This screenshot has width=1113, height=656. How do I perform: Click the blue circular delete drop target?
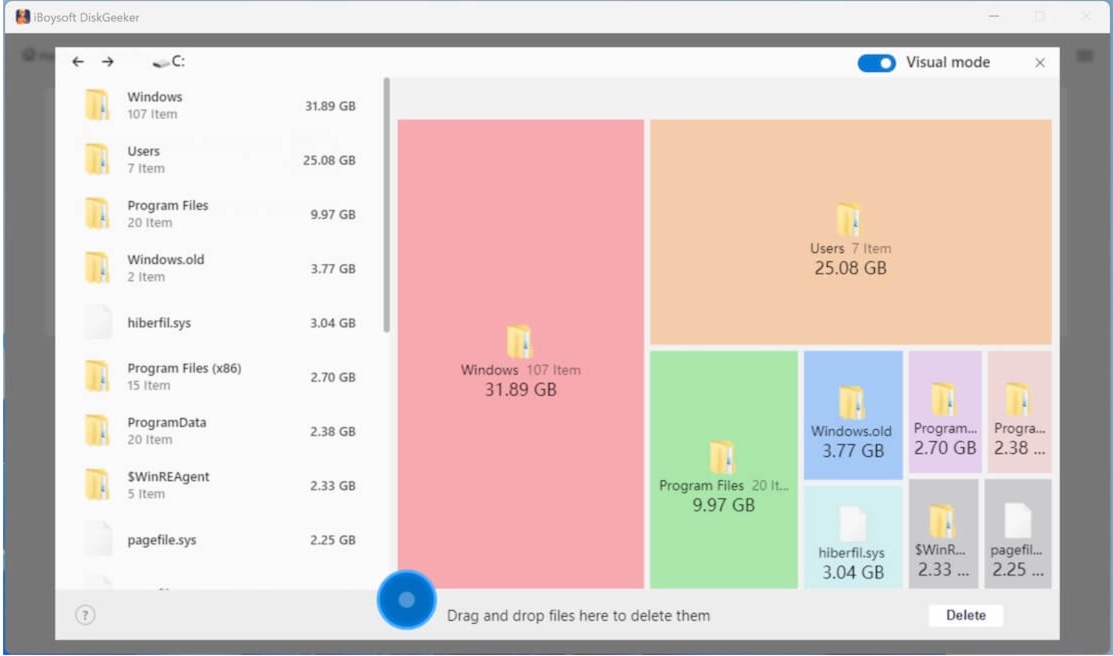(406, 600)
